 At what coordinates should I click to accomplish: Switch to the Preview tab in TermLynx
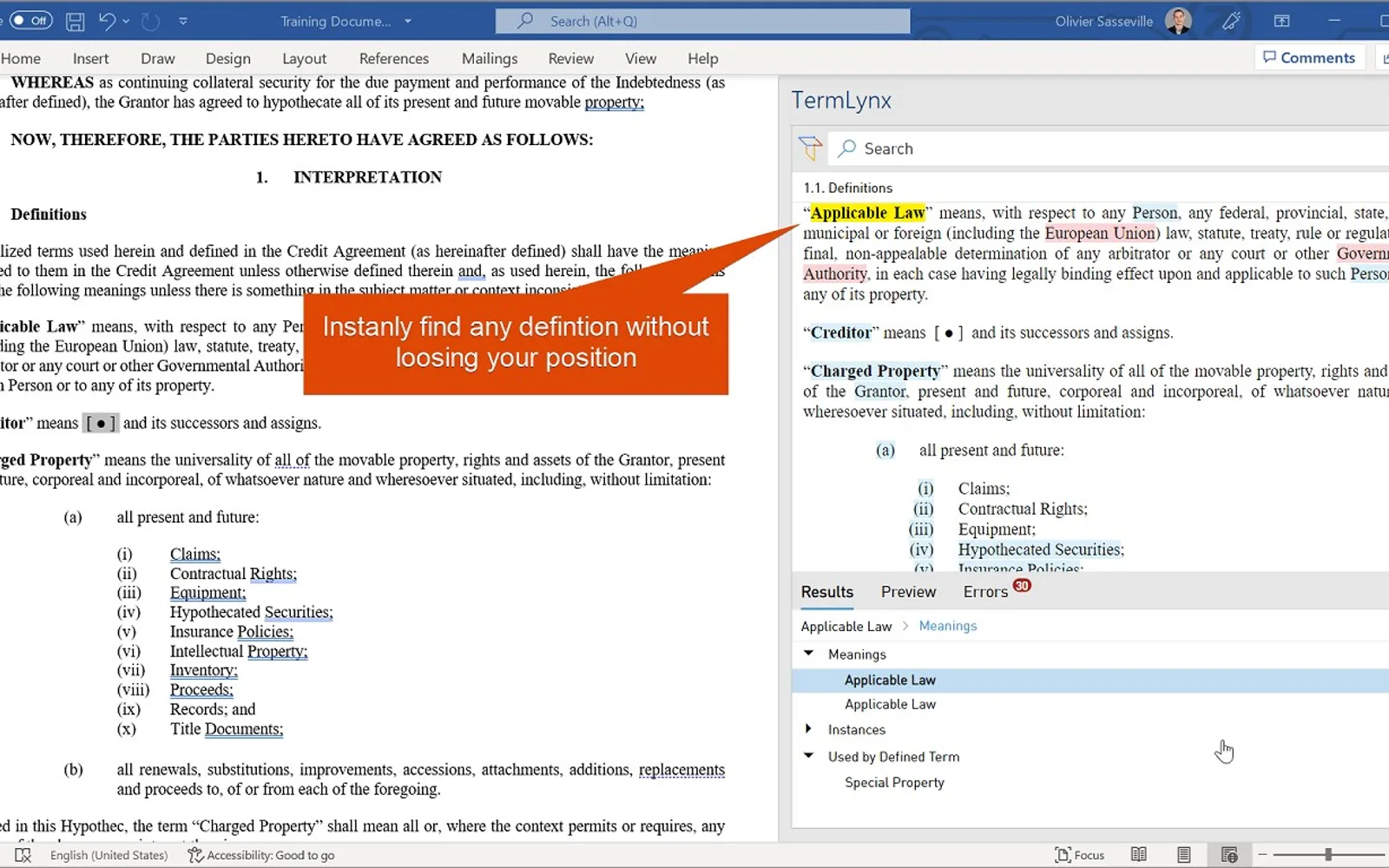pyautogui.click(x=909, y=592)
